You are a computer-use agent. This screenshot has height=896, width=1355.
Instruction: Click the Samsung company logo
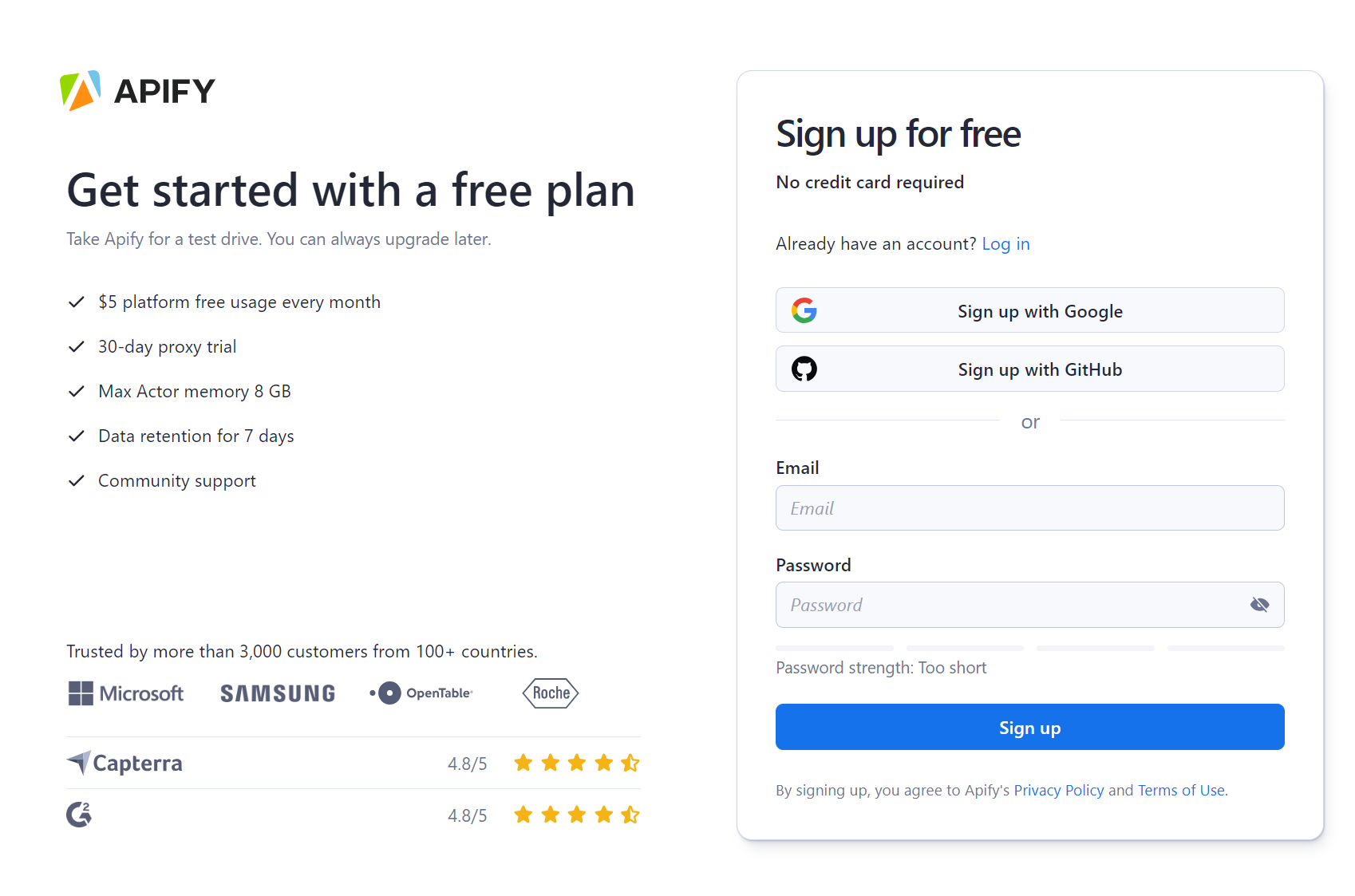pos(277,693)
